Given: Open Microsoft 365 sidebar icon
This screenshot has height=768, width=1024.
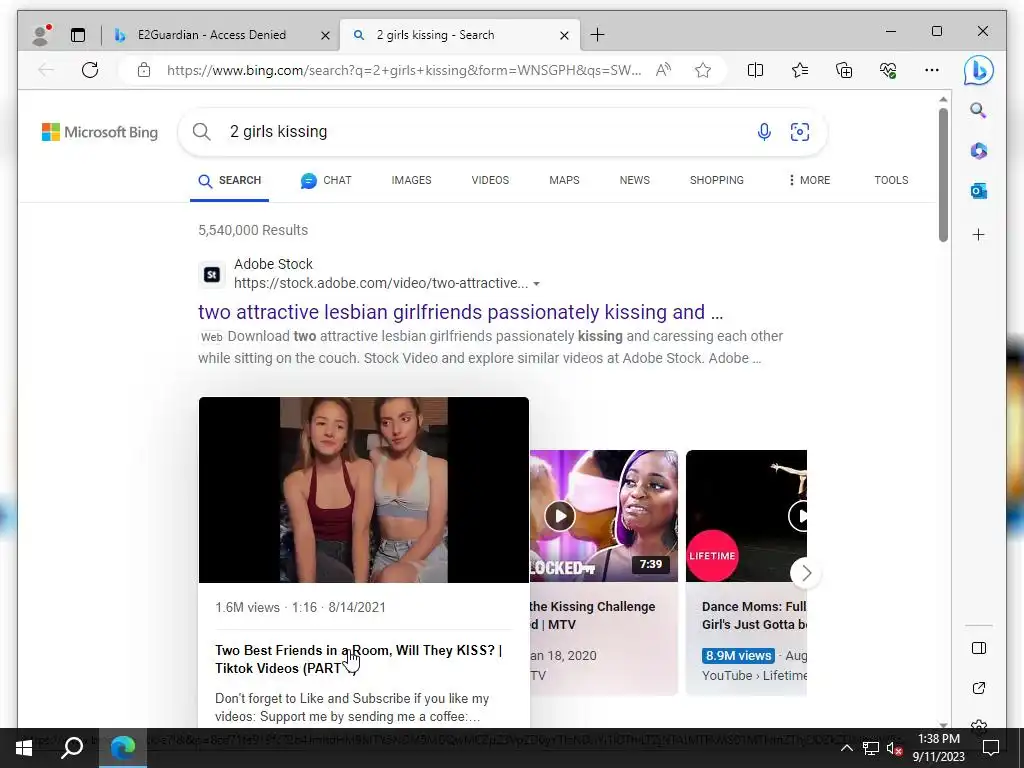Looking at the screenshot, I should click(978, 151).
